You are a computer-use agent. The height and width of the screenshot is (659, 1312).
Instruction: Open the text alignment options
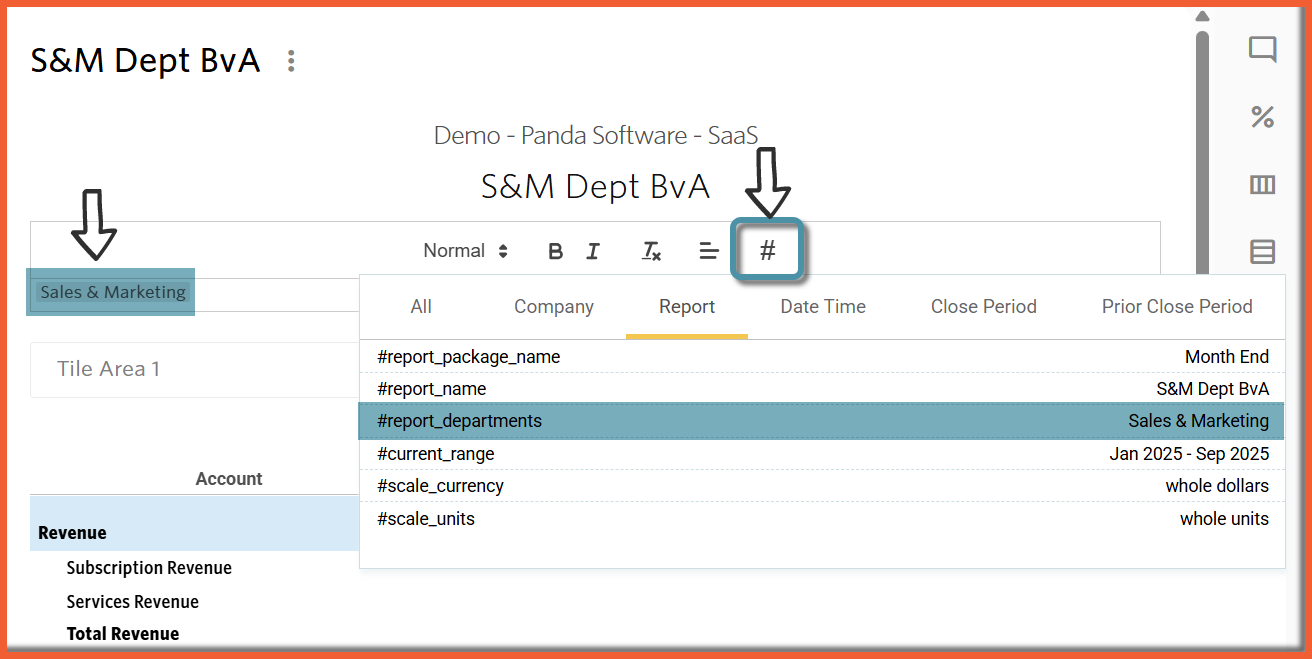(709, 251)
